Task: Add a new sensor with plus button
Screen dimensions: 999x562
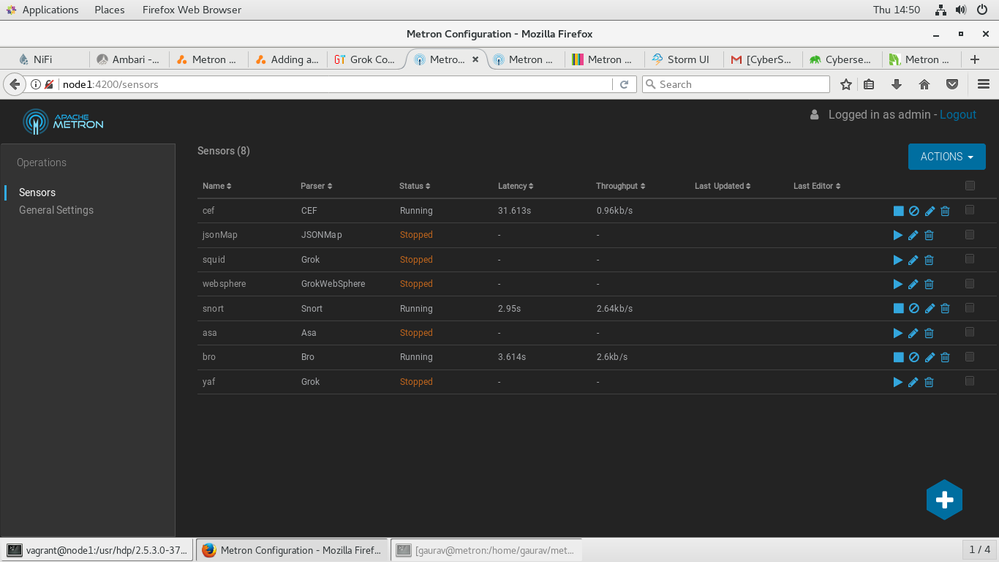Action: [x=944, y=500]
